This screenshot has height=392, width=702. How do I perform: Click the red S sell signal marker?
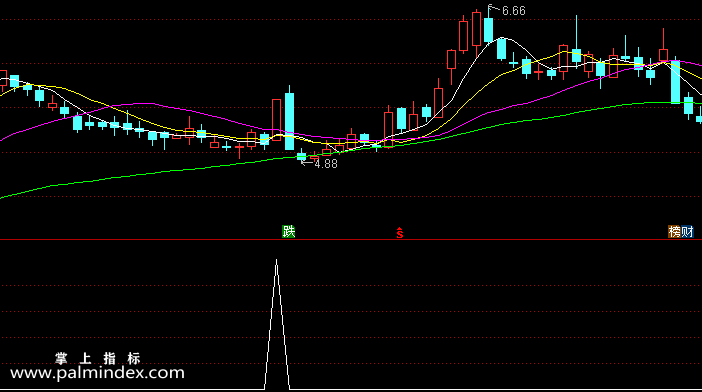click(x=400, y=233)
